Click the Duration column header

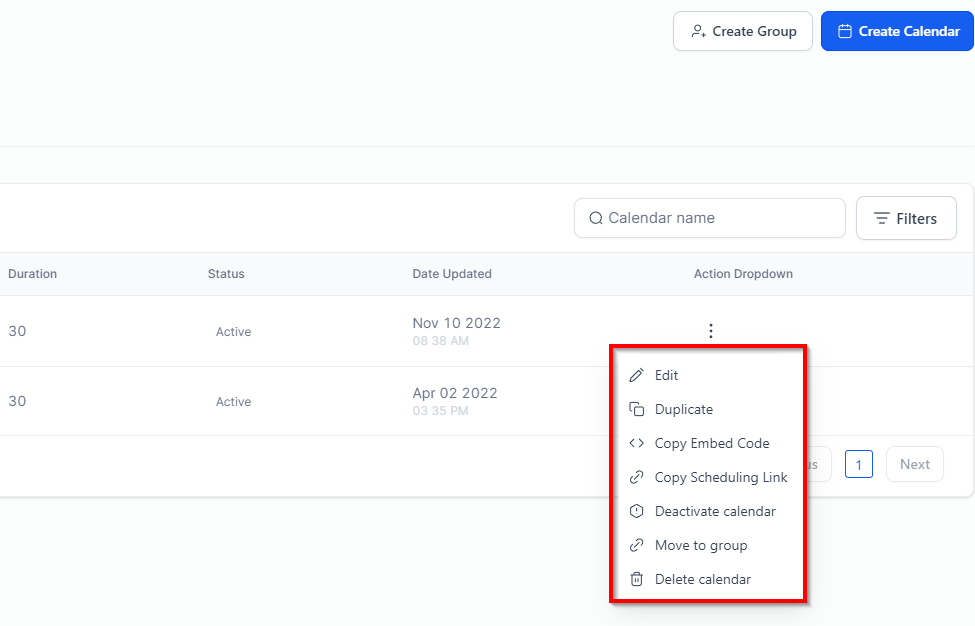tap(32, 274)
